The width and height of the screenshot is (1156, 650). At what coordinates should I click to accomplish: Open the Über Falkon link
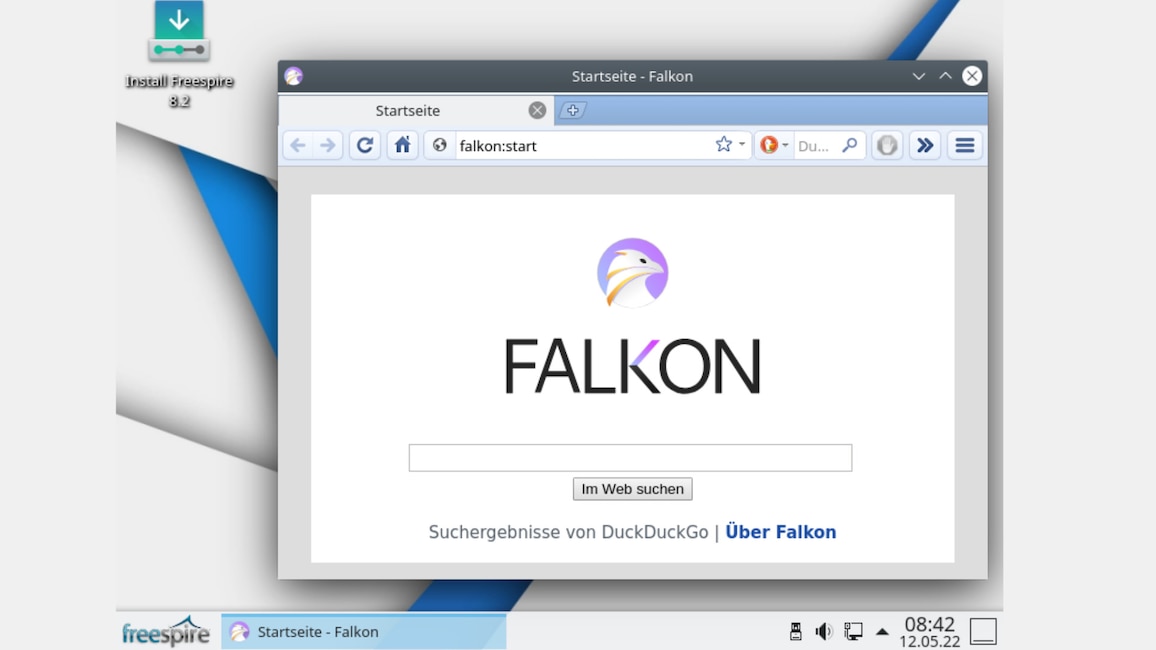click(x=781, y=531)
